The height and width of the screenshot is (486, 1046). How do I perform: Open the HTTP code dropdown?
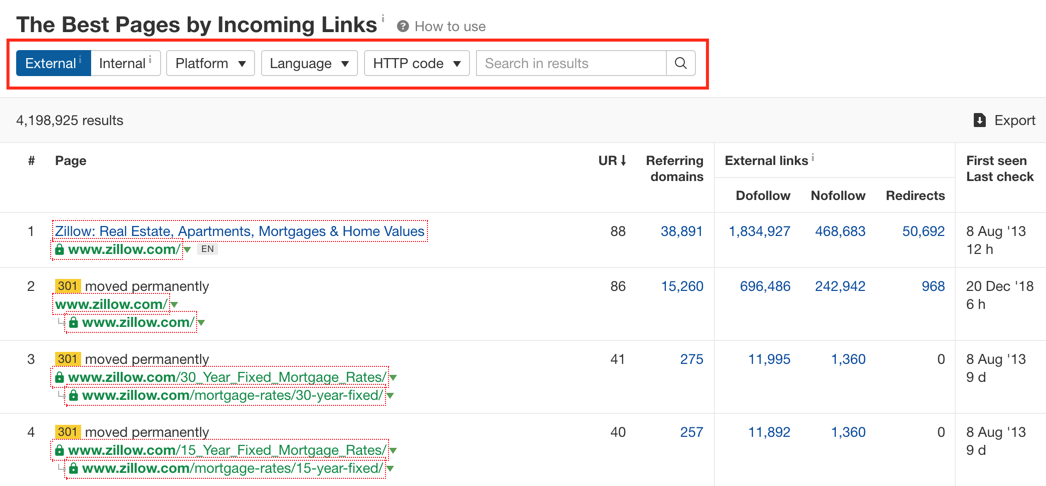(x=417, y=63)
